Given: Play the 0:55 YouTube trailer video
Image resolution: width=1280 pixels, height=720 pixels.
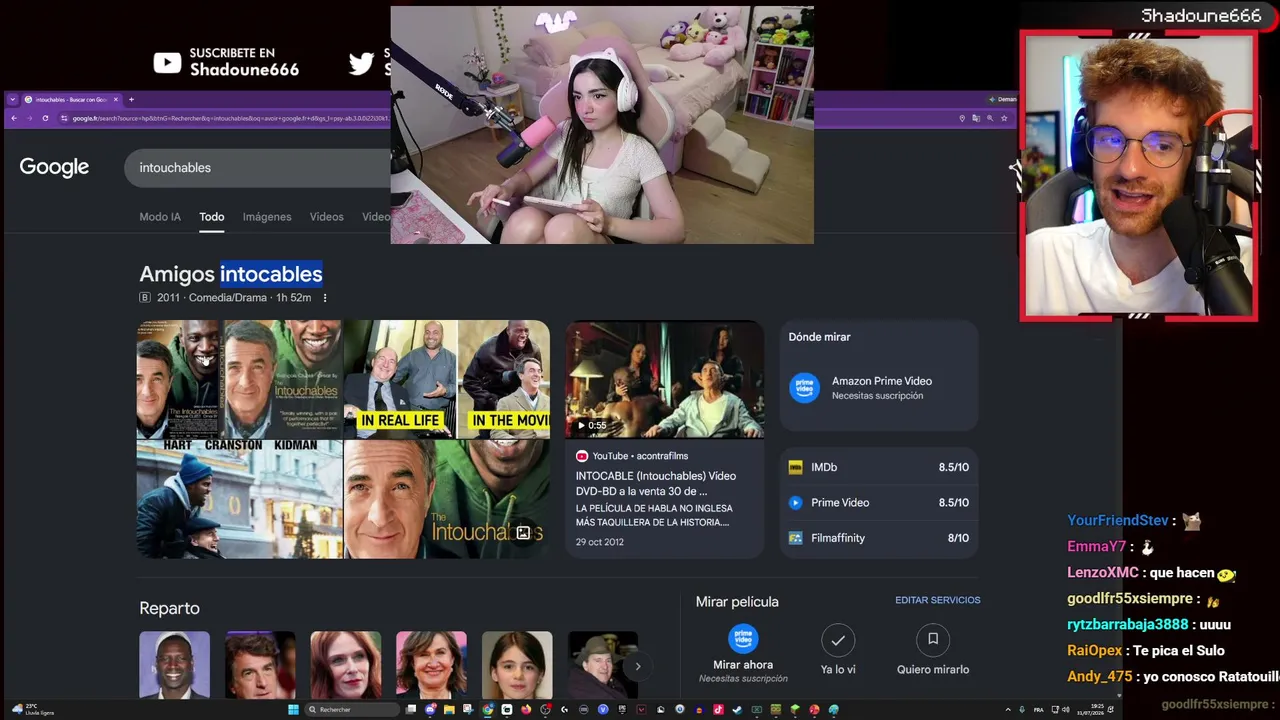Looking at the screenshot, I should click(664, 380).
